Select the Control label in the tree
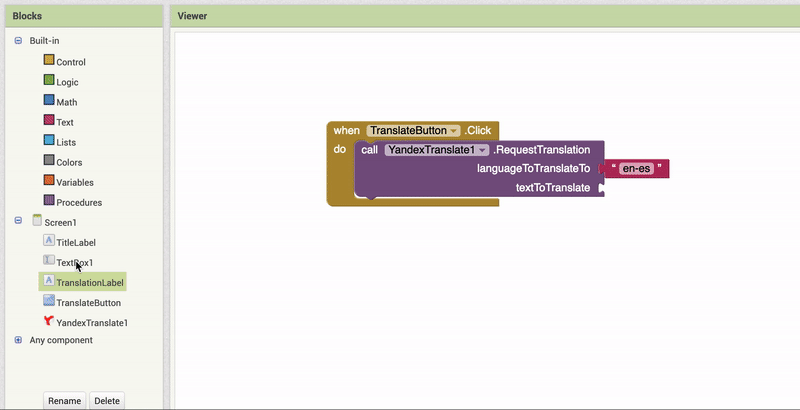800x410 pixels. (71, 62)
